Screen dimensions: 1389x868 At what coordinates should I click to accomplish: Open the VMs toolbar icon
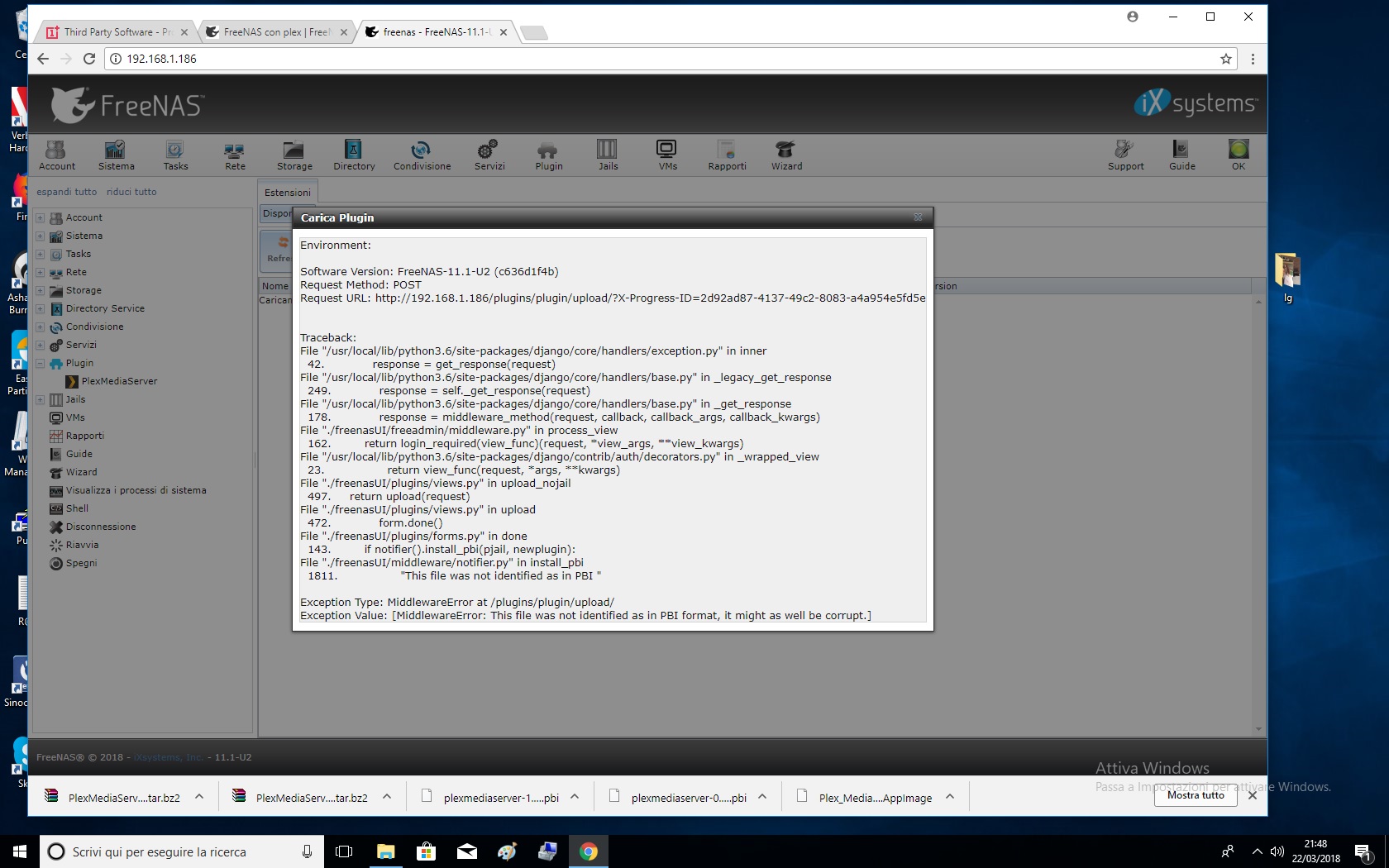(x=667, y=155)
